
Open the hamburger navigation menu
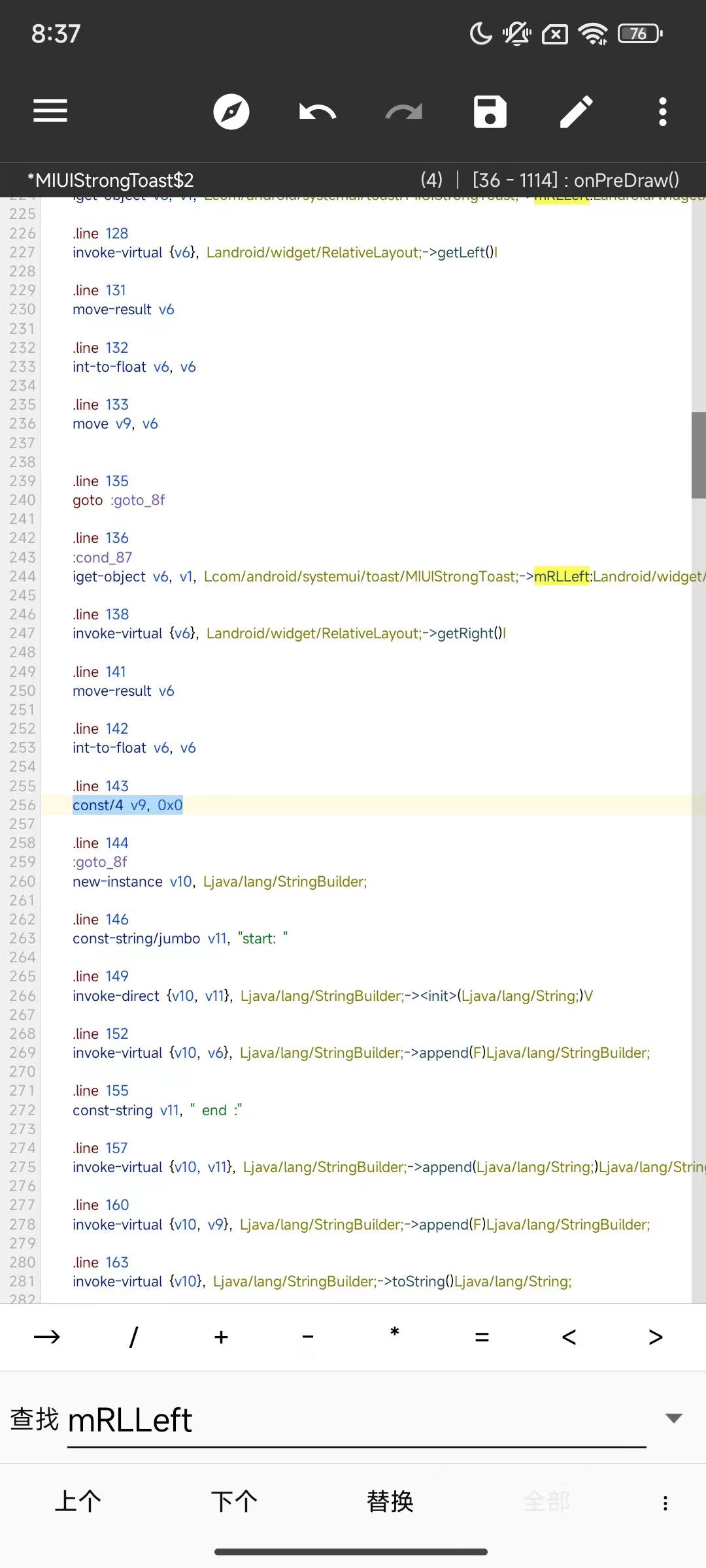click(x=50, y=111)
